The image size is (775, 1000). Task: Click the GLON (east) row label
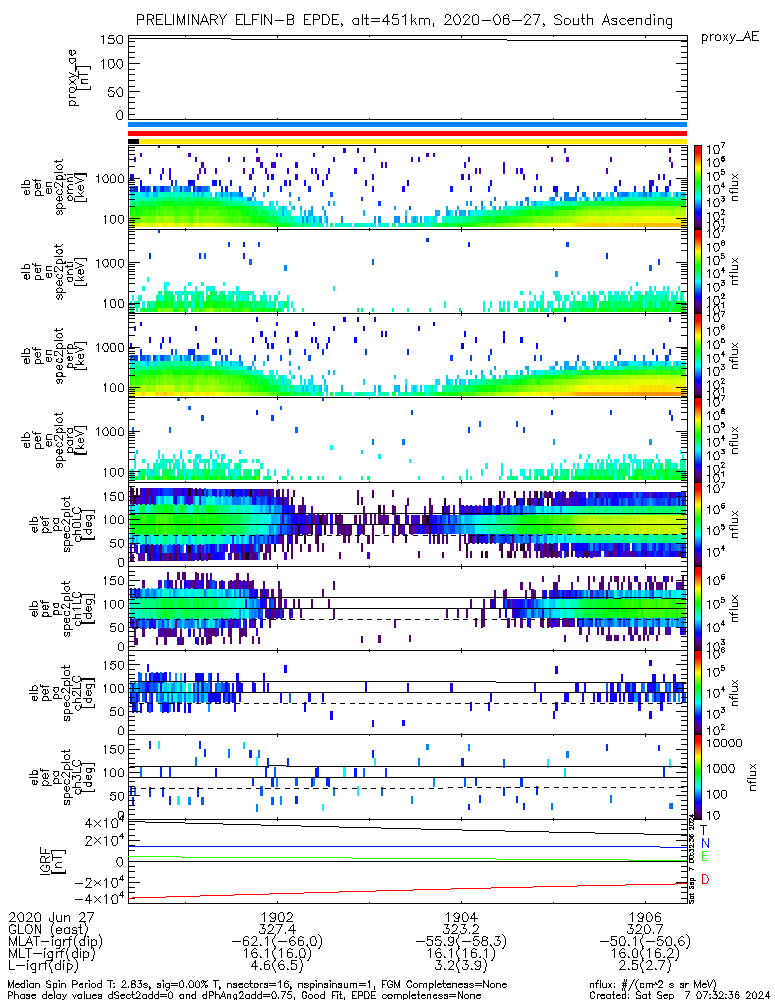point(46,928)
